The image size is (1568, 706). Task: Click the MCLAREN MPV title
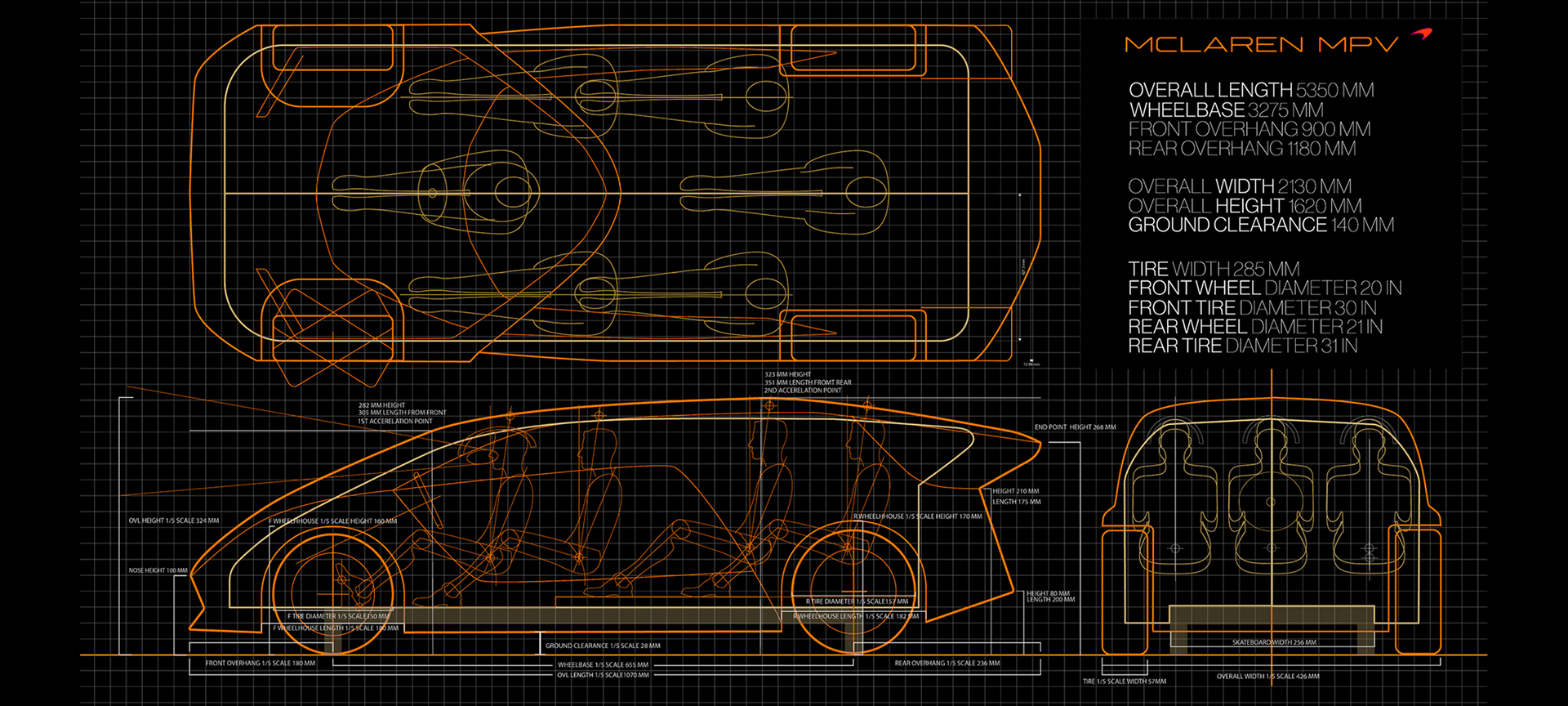(1261, 44)
